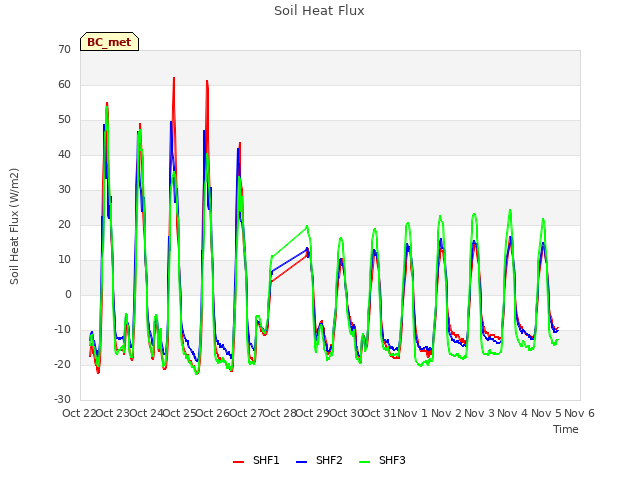Image resolution: width=640 pixels, height=480 pixels.
Task: Click the blue SHF2 legend color marker
Action: [x=301, y=462]
